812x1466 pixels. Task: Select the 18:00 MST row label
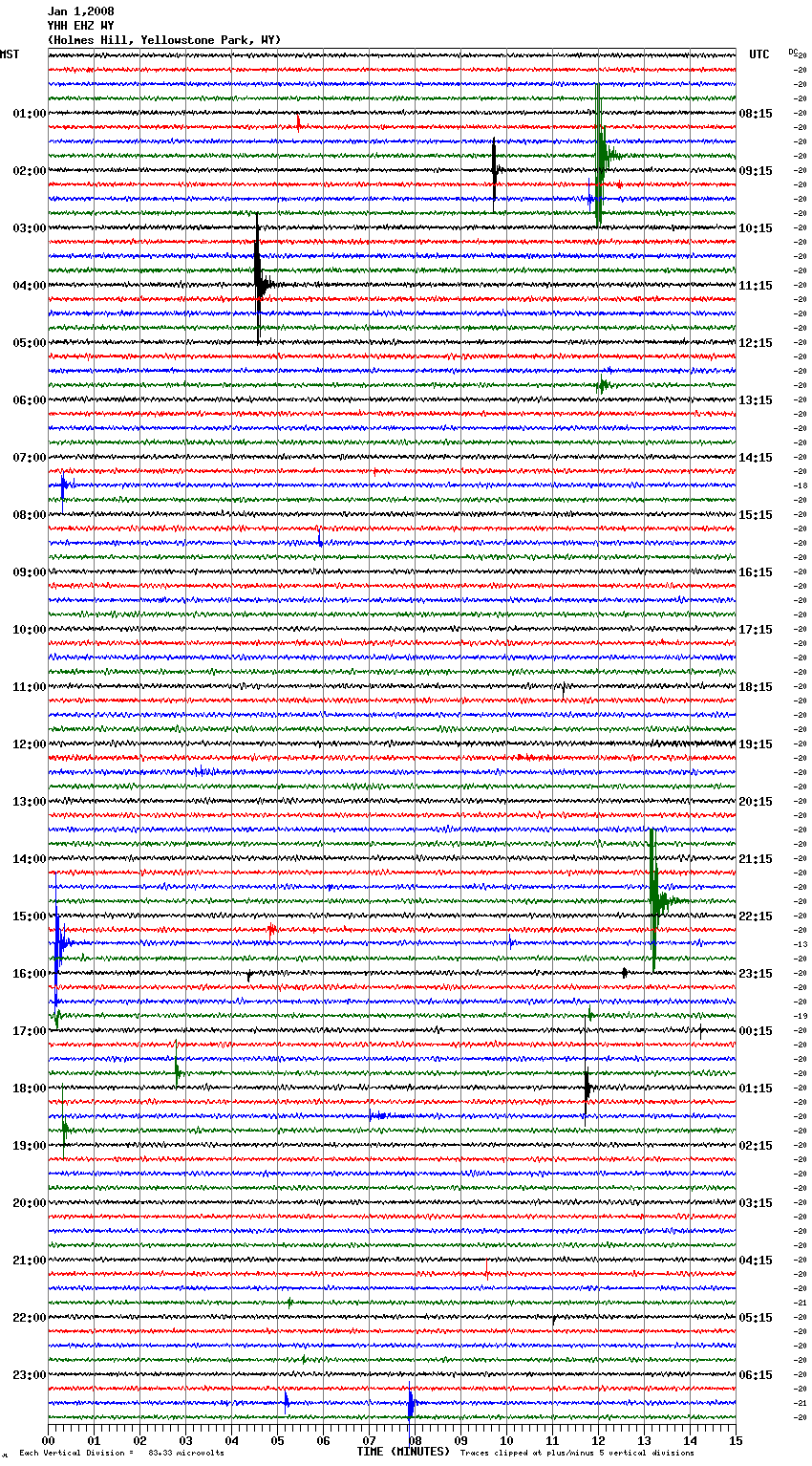coord(30,1089)
